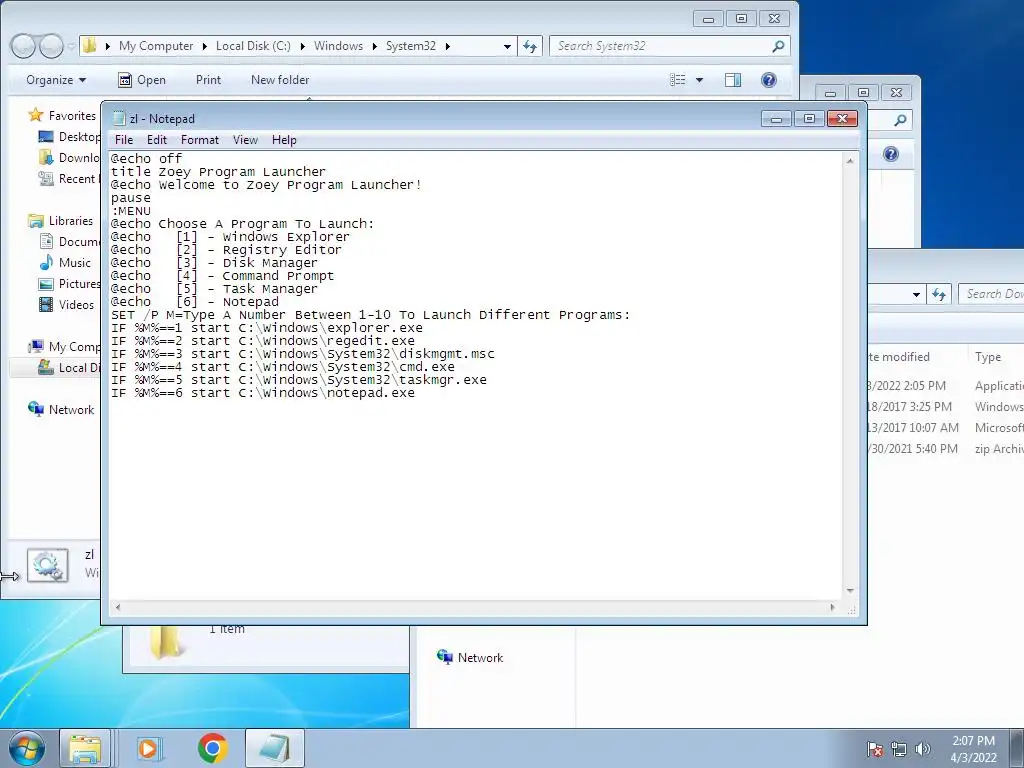Click the zl file icon in details pane

click(47, 565)
